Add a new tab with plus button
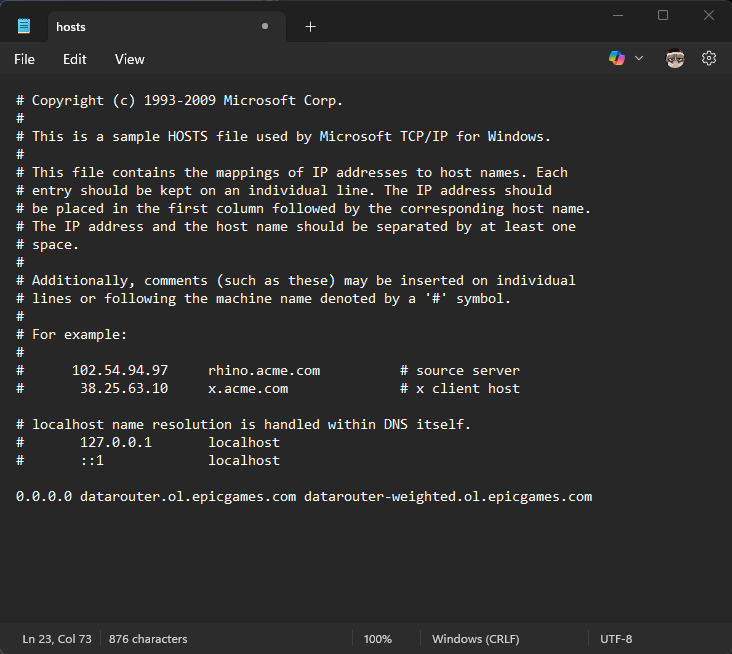 pos(310,26)
